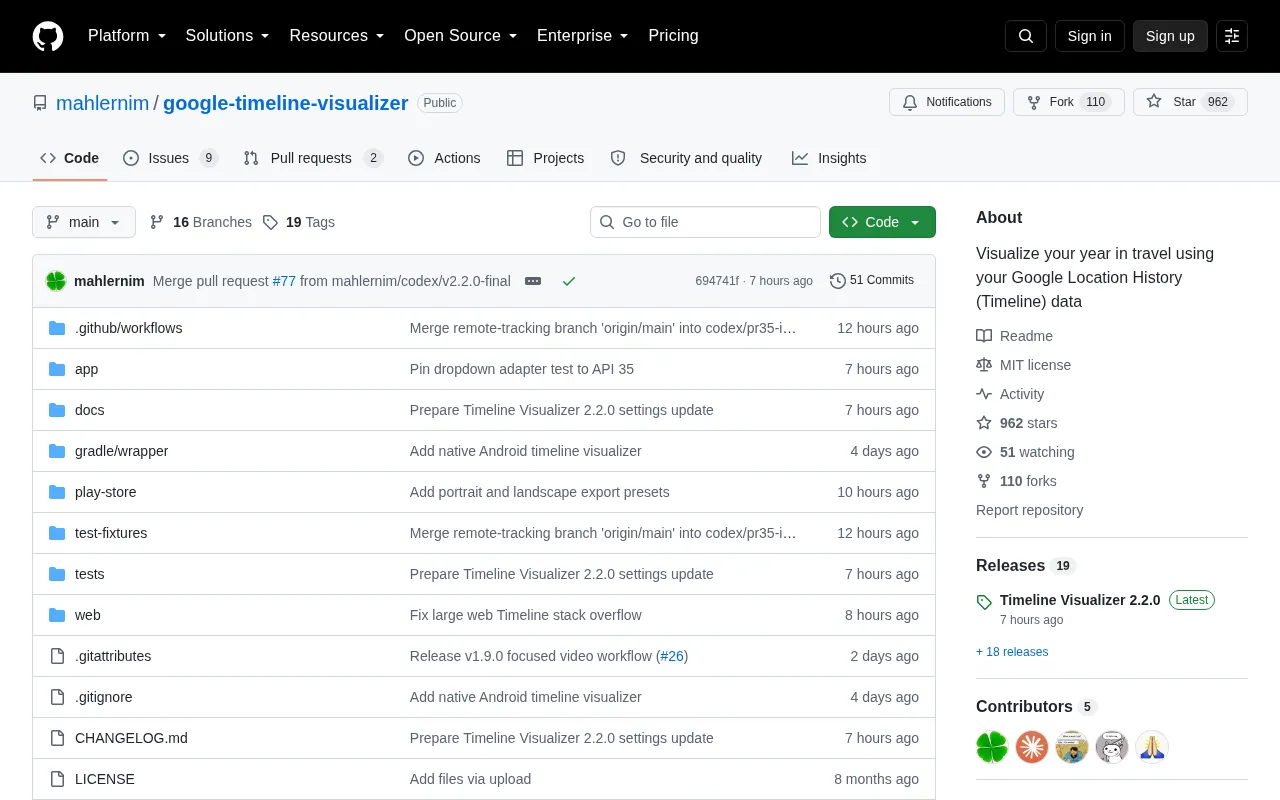Click the book icon beside Readme
Viewport: 1280px width, 800px height.
click(x=984, y=336)
